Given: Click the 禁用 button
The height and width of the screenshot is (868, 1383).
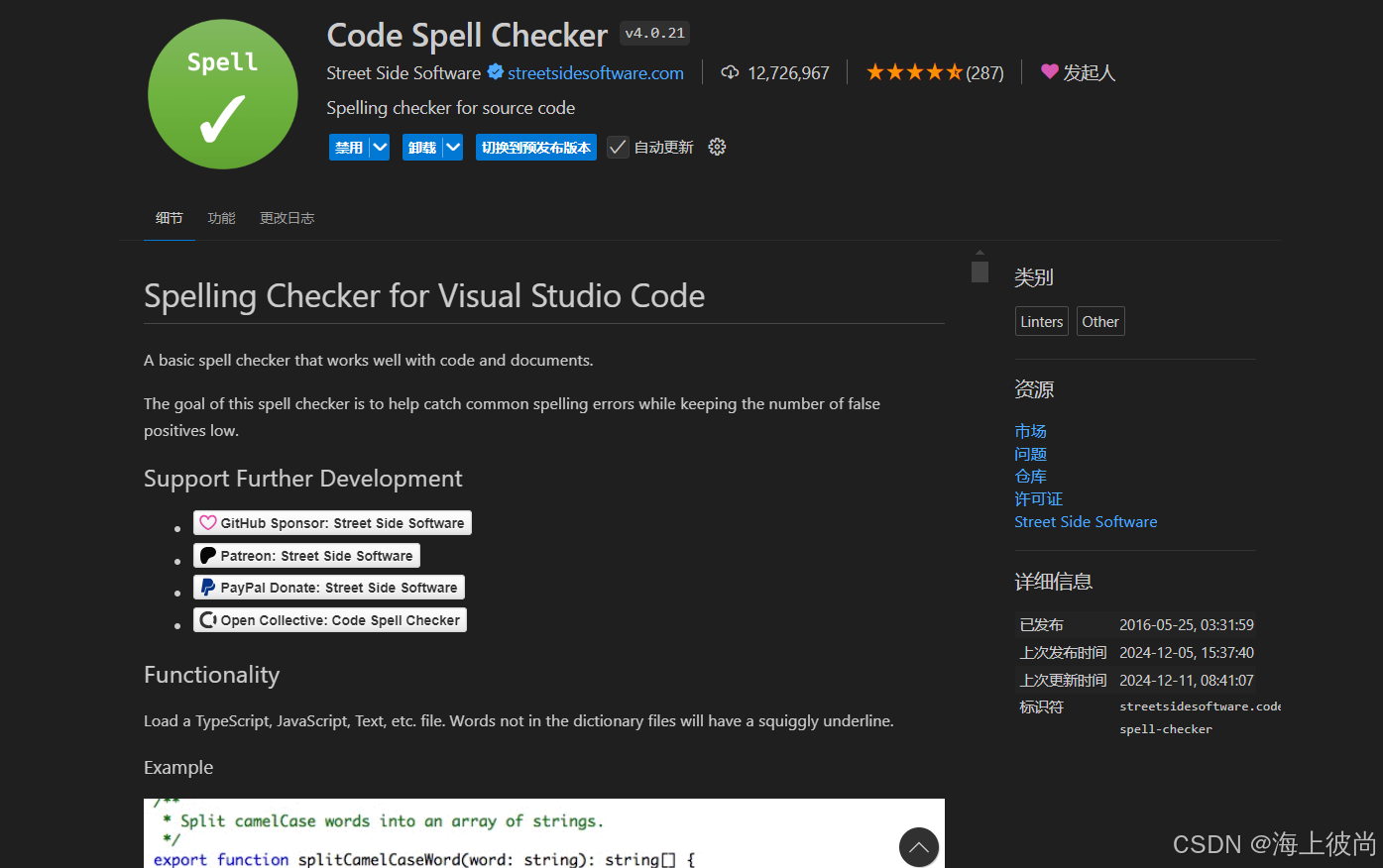Looking at the screenshot, I should [x=349, y=148].
